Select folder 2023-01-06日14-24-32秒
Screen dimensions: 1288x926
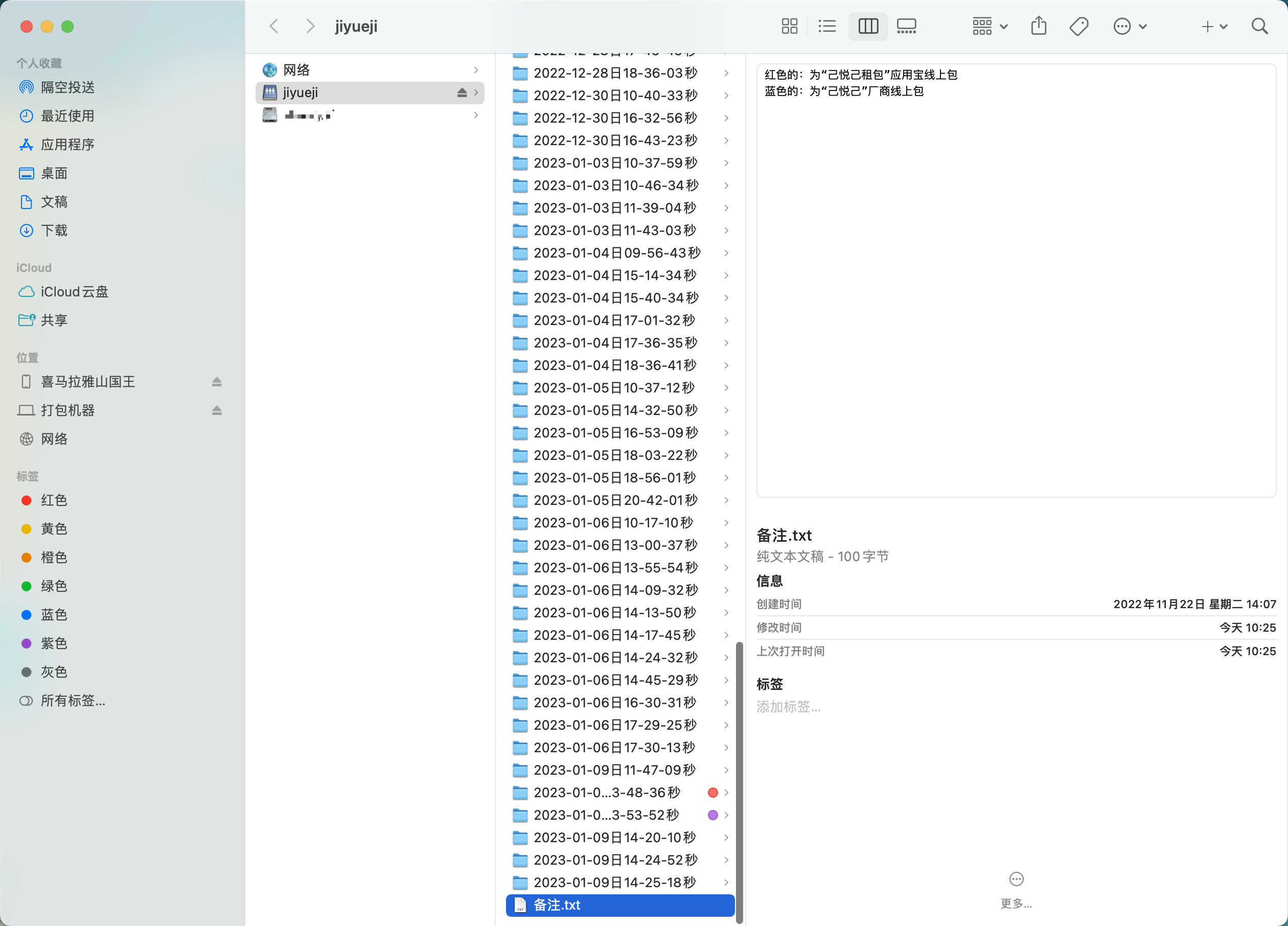click(620, 658)
